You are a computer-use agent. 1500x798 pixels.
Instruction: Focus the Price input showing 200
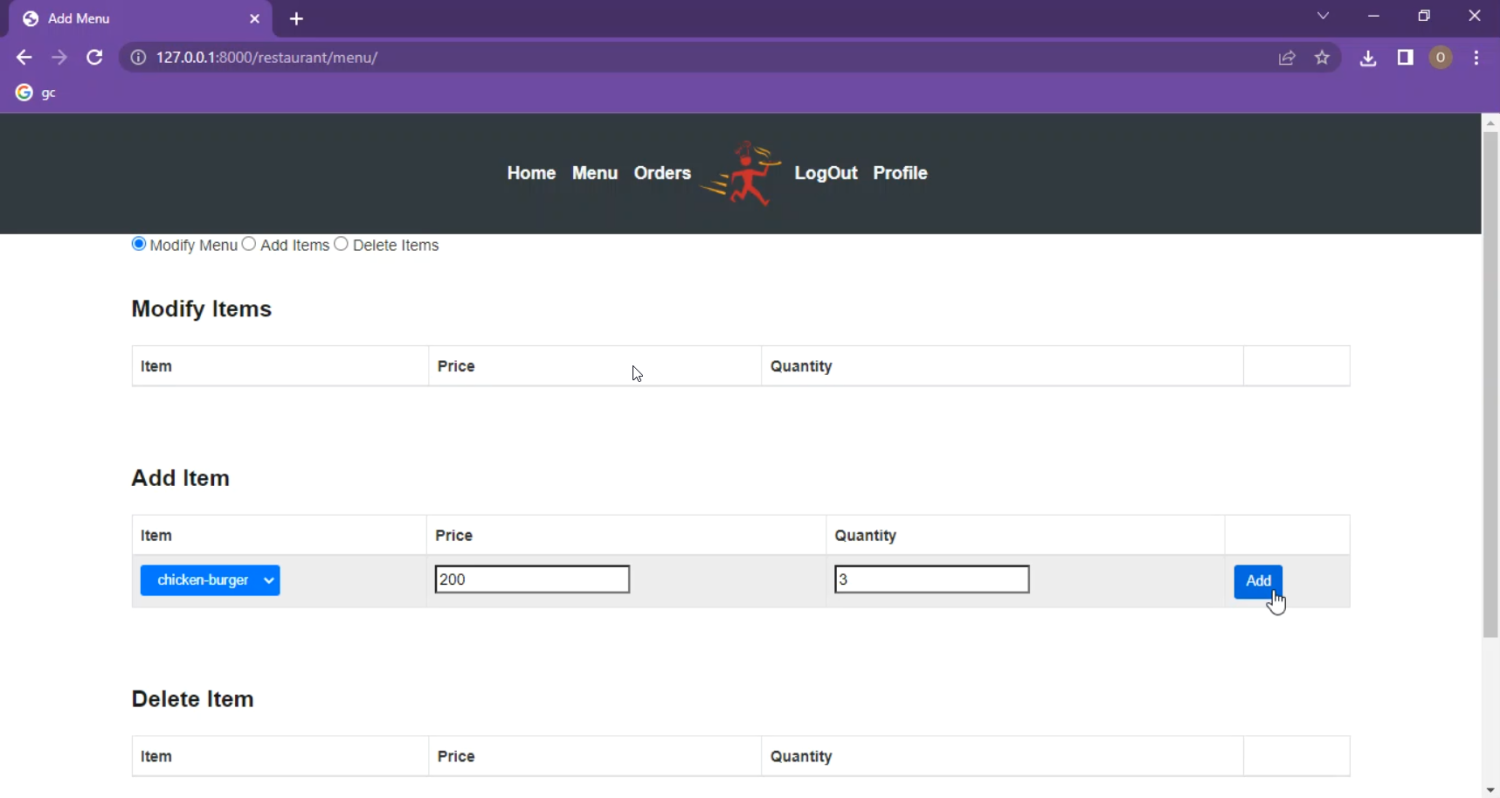tap(532, 579)
